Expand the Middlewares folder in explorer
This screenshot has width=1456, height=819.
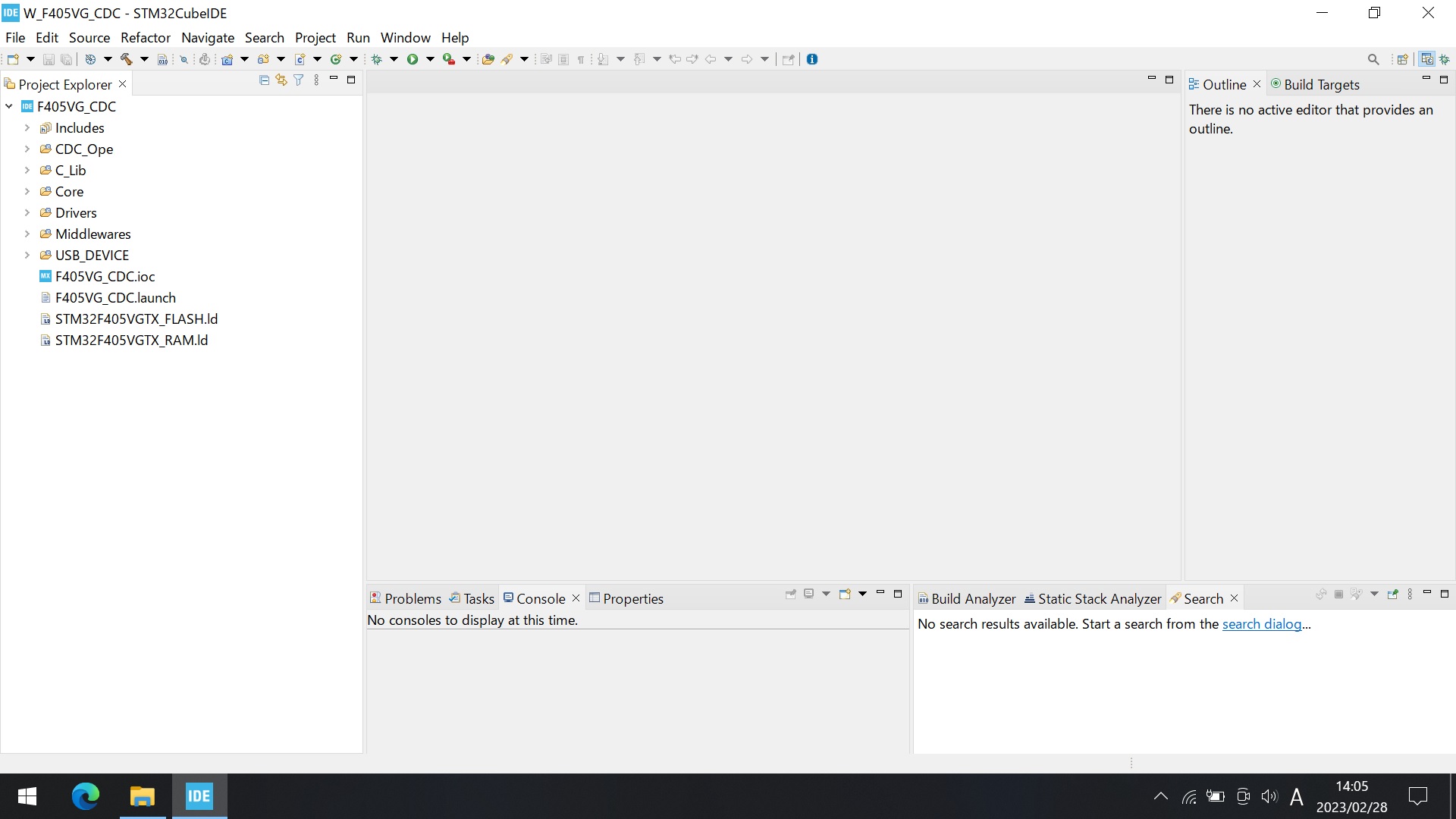tap(26, 233)
